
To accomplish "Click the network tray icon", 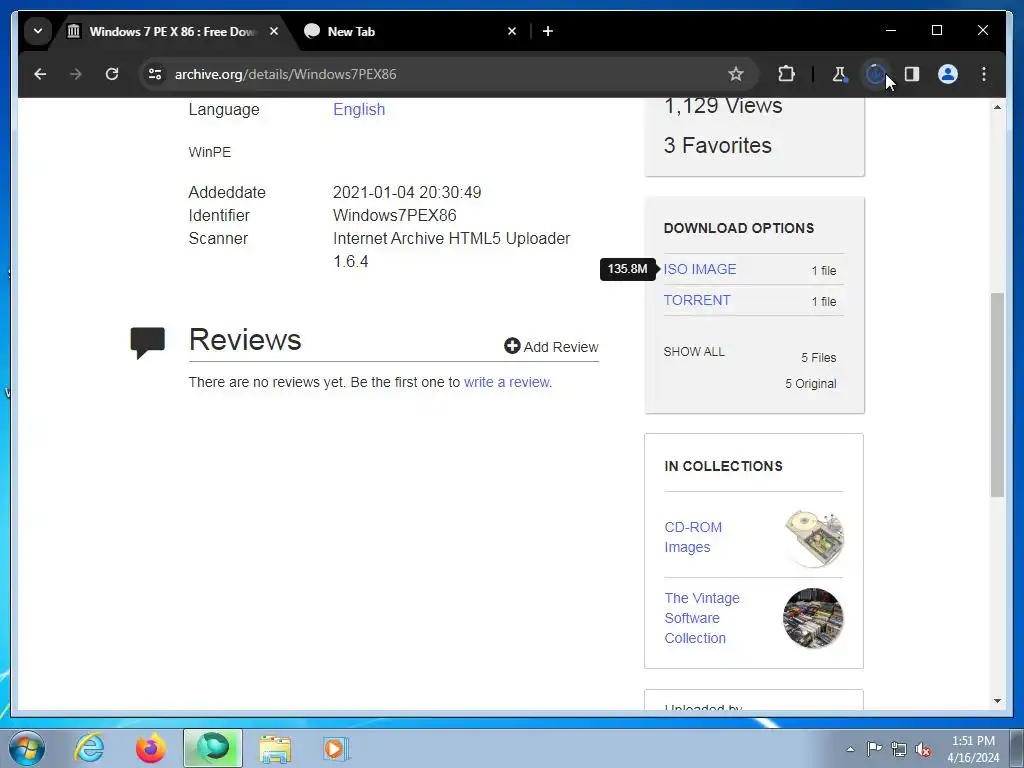I will pyautogui.click(x=899, y=749).
